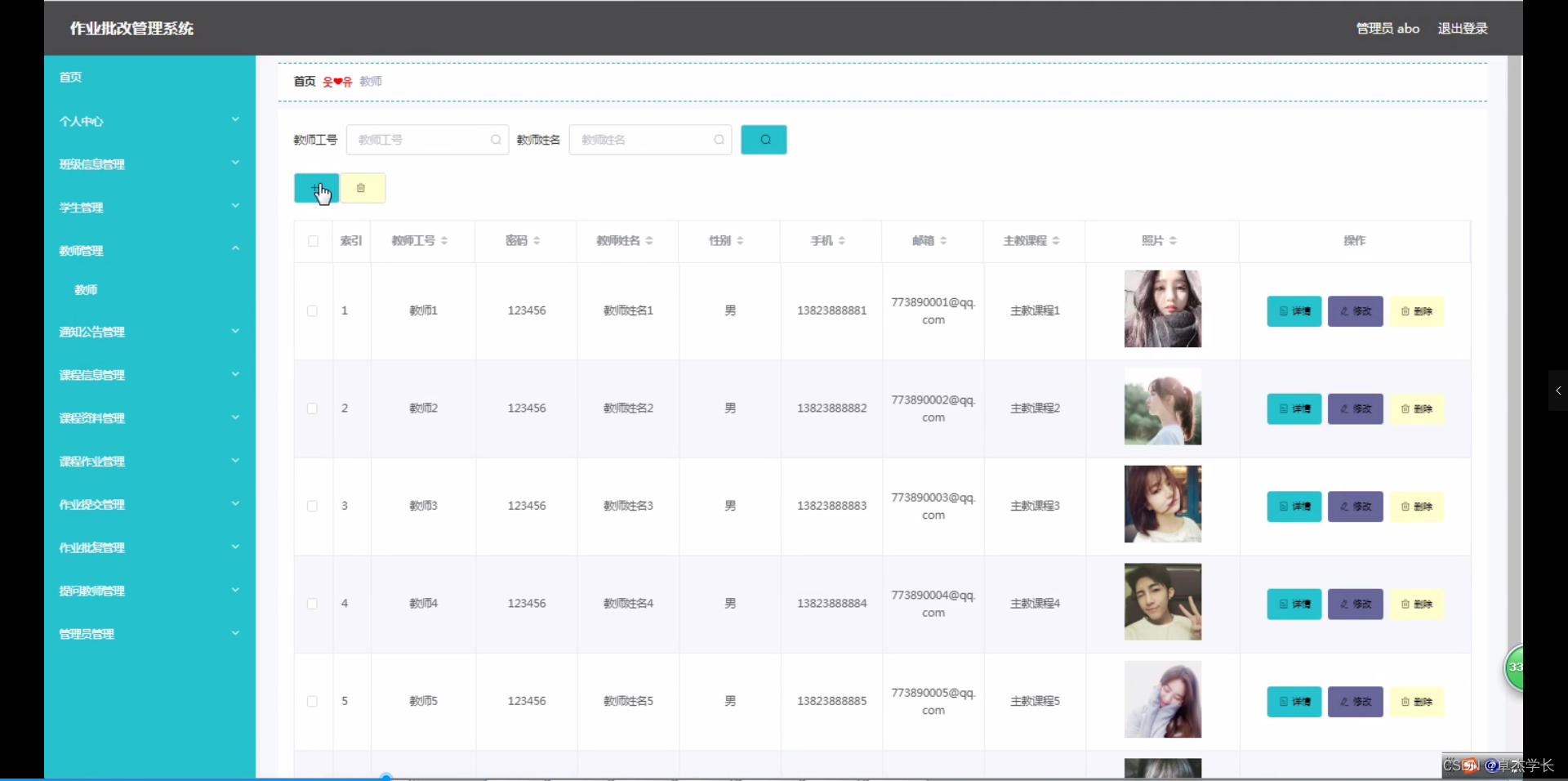Click the photo thumbnail of 教师4
The height and width of the screenshot is (781, 1568).
tap(1163, 602)
